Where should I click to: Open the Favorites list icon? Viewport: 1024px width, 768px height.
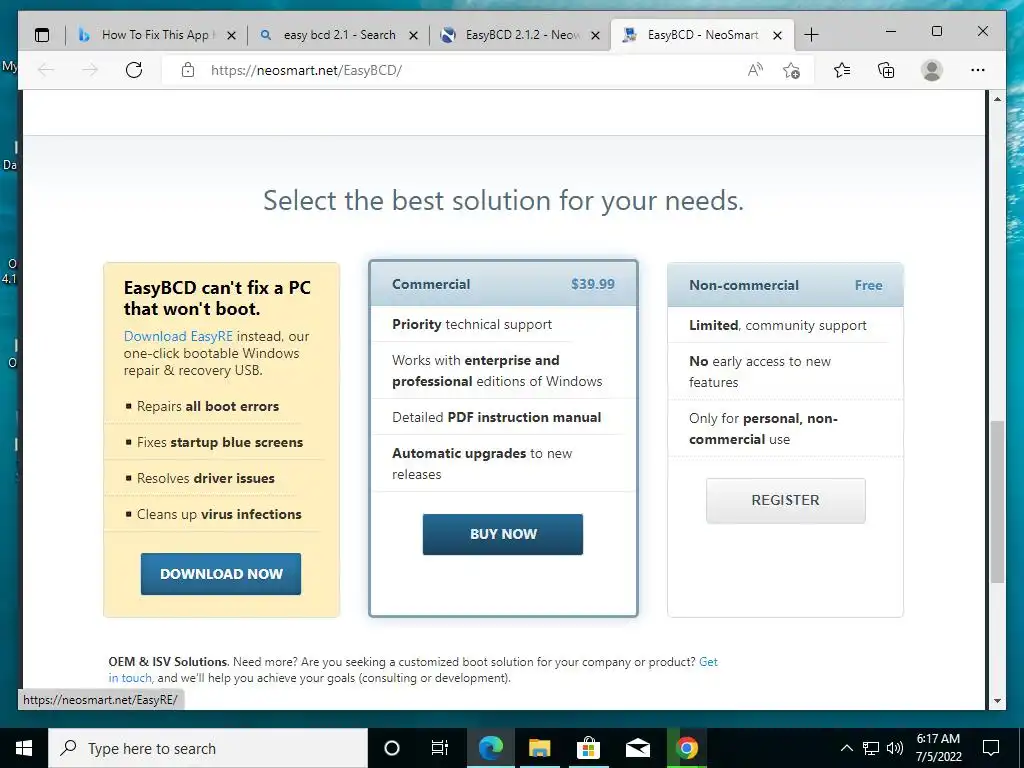click(842, 70)
